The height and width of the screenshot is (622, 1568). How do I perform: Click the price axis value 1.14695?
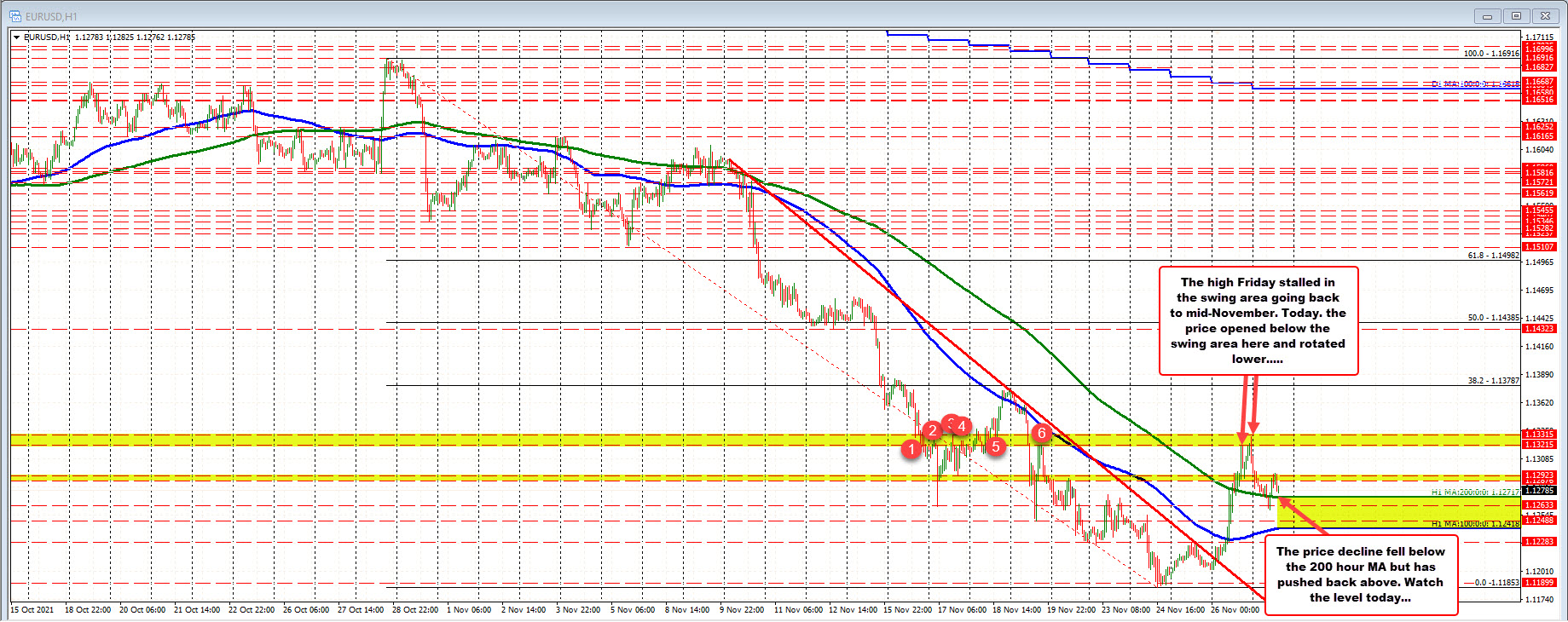coord(1539,291)
